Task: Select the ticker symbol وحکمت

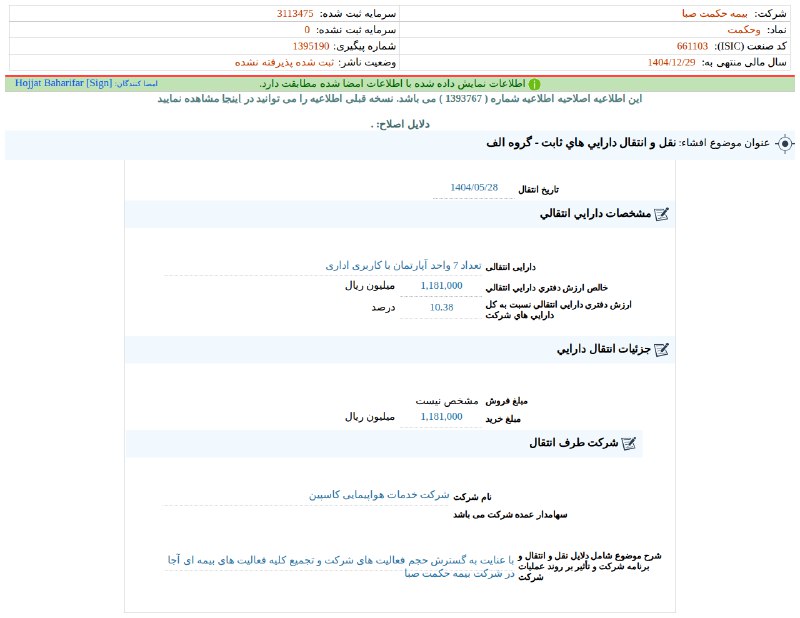Action: point(744,30)
